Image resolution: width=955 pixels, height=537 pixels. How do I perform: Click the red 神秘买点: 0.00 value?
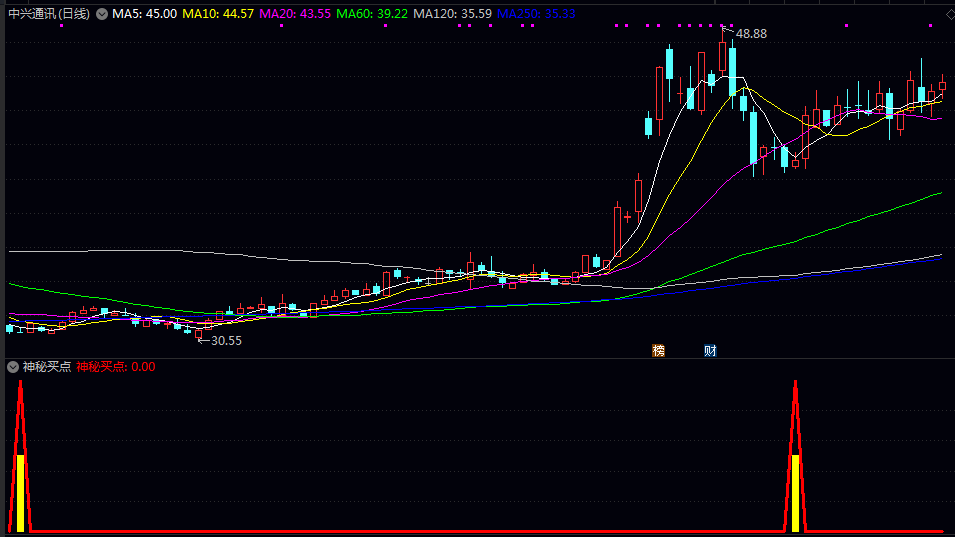coord(116,367)
